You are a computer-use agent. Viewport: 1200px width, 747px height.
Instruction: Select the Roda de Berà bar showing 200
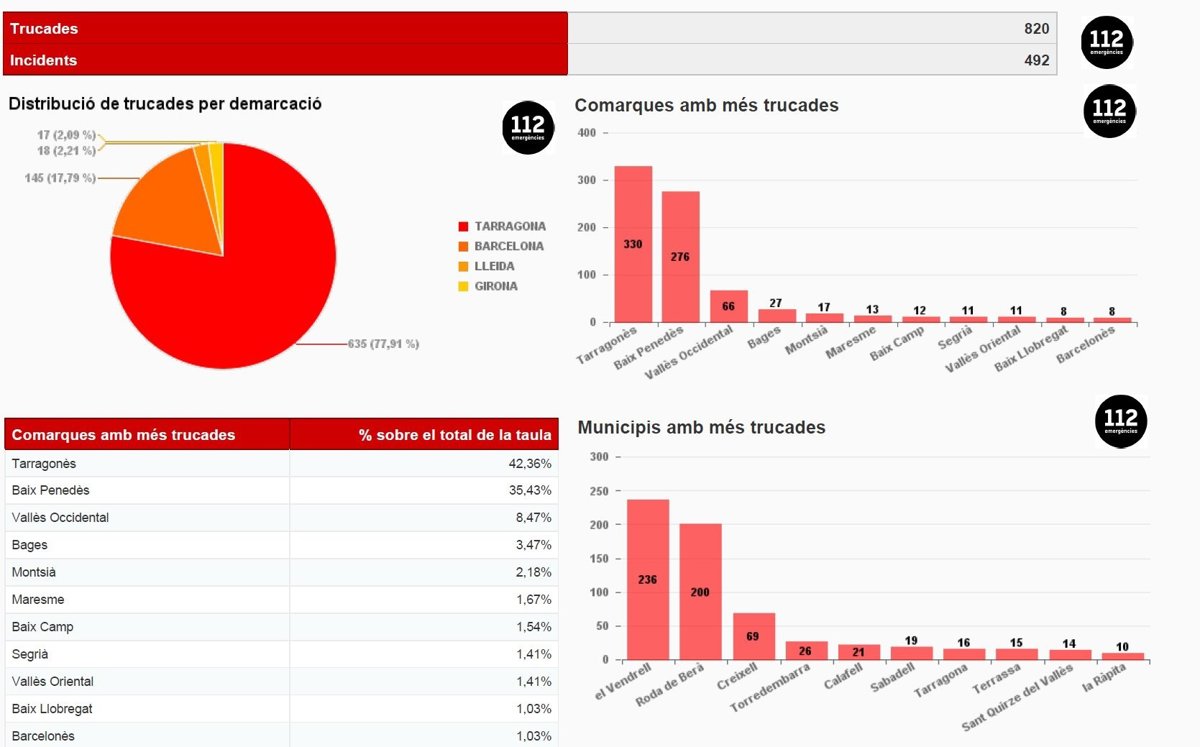[700, 592]
